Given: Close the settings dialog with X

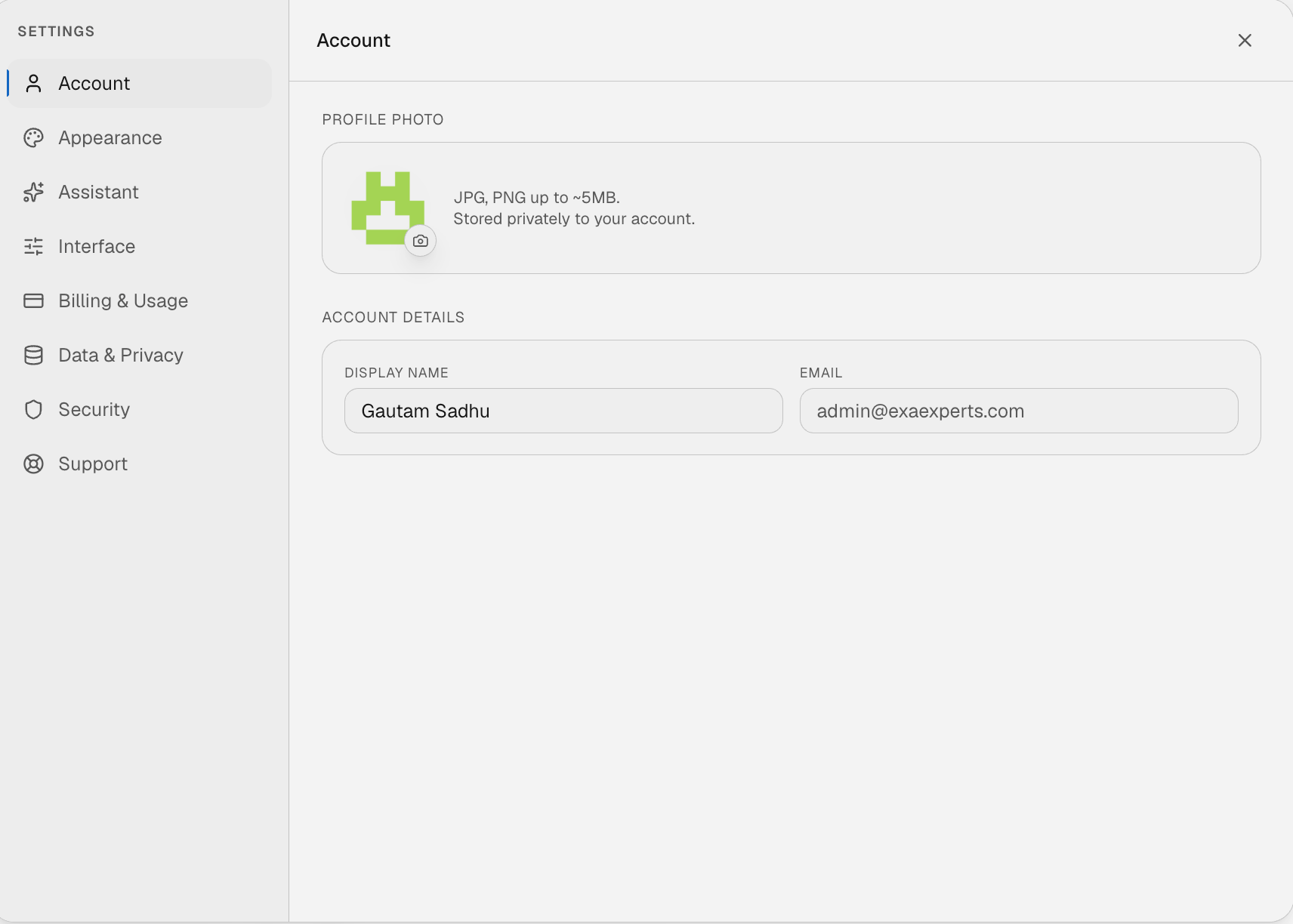Looking at the screenshot, I should 1245,40.
